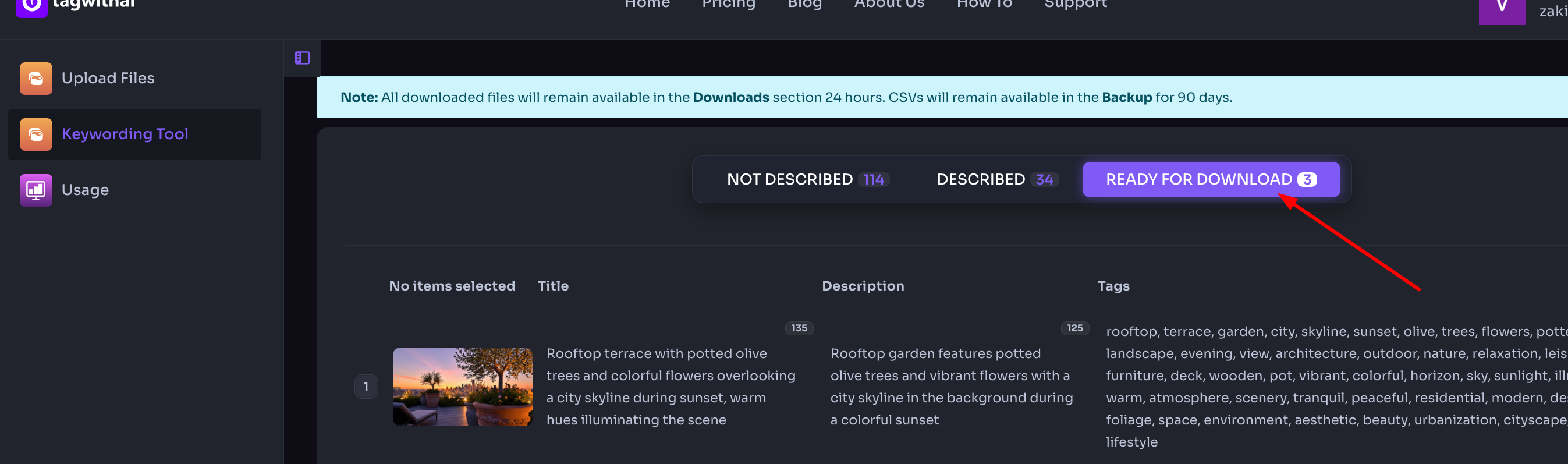Click the Upload Files sidebar icon
Viewport: 1568px width, 464px height.
pyautogui.click(x=36, y=79)
